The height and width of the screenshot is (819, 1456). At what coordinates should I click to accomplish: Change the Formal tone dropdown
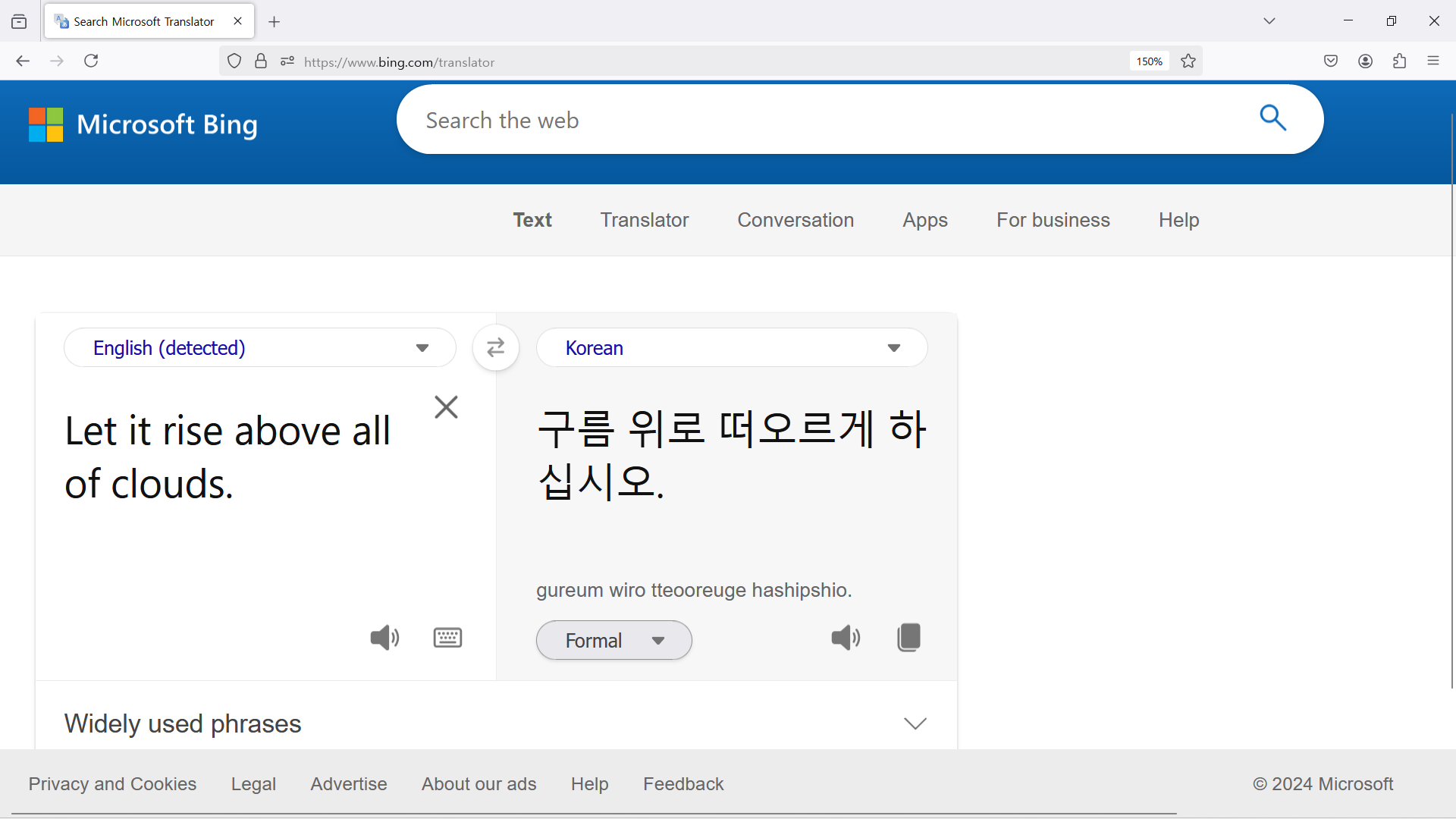click(x=613, y=641)
